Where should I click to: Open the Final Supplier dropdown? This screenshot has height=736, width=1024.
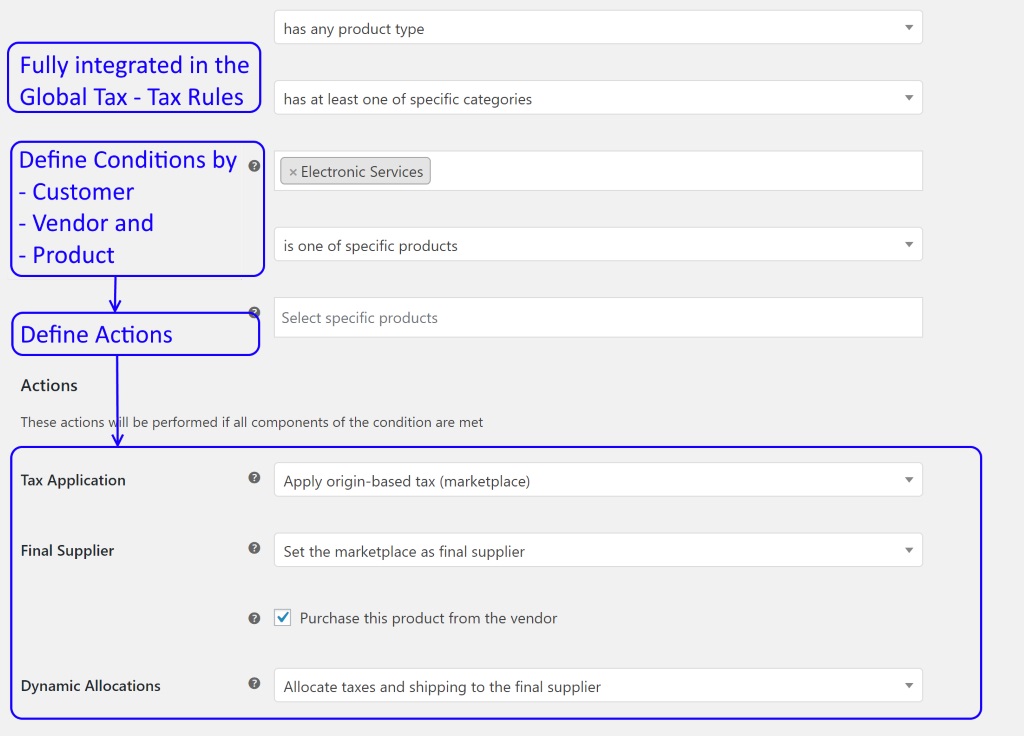coord(598,551)
